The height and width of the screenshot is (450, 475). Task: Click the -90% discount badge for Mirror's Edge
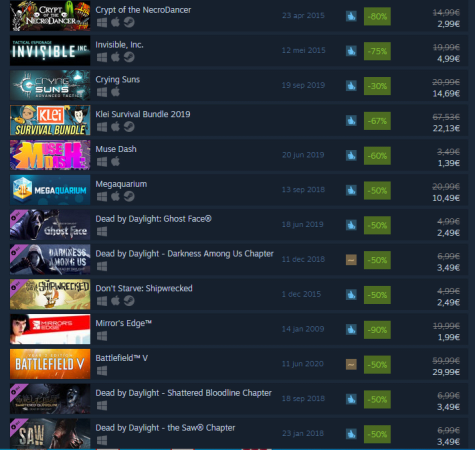[x=377, y=330]
